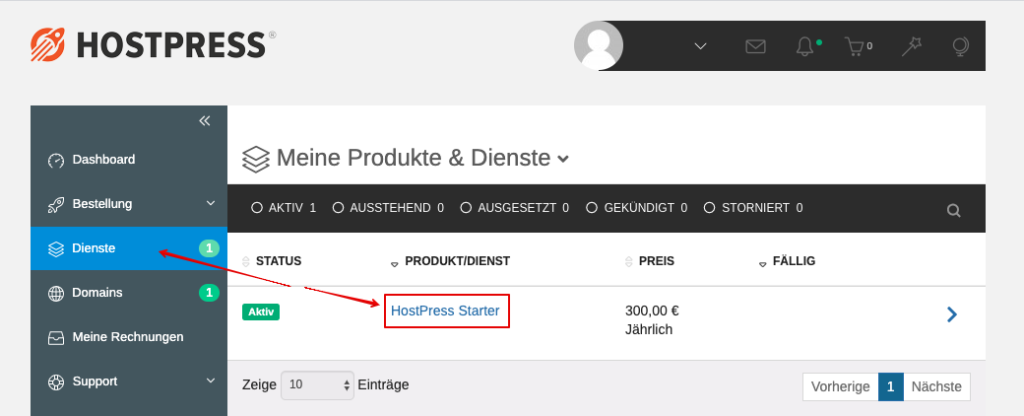The width and height of the screenshot is (1024, 416).
Task: Open the mail envelope messages icon
Action: [755, 46]
